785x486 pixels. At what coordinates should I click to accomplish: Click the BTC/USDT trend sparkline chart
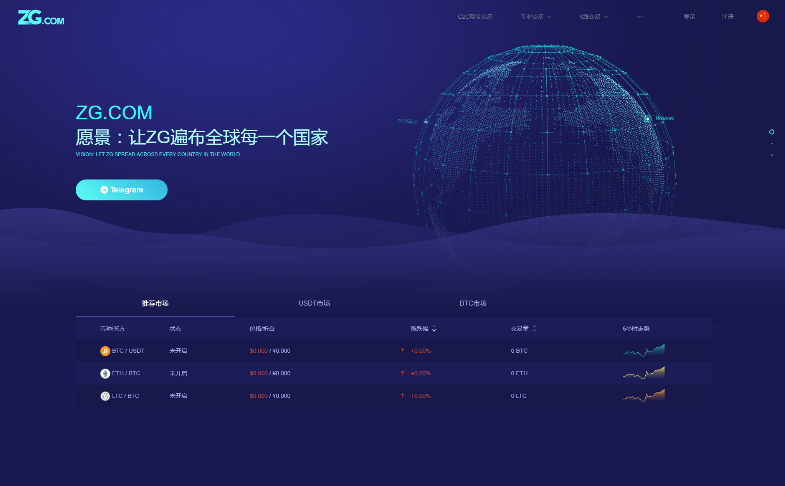coord(644,350)
